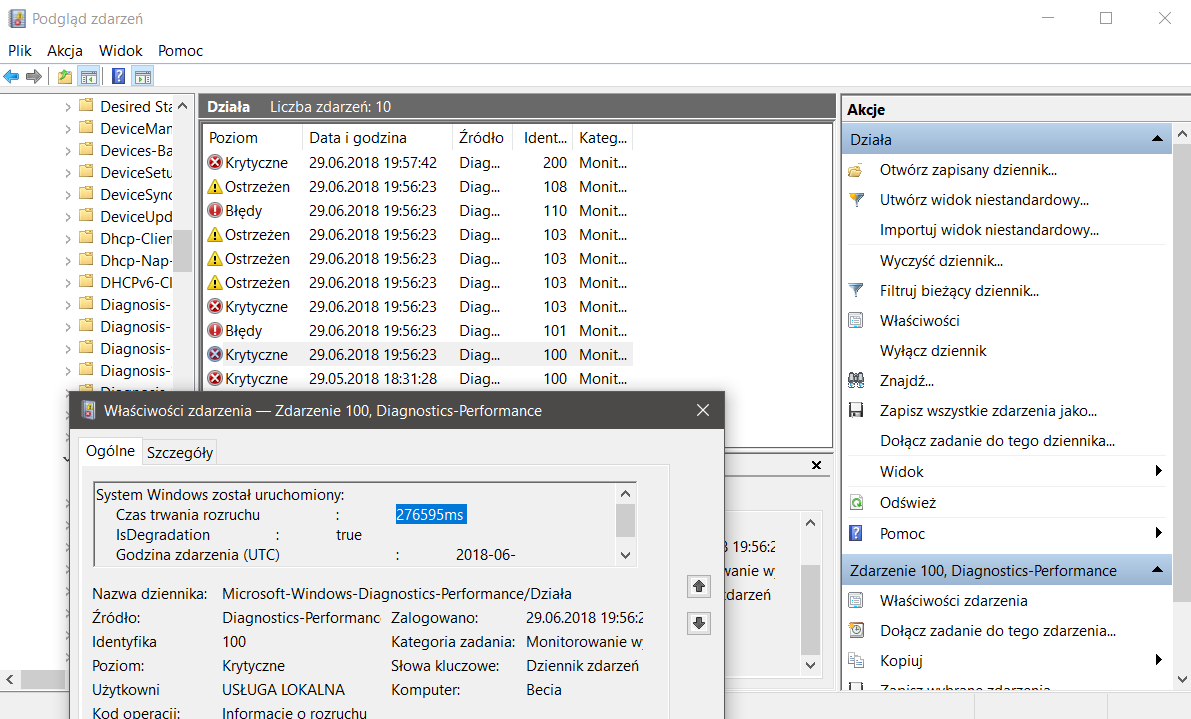Click the DeviceSetu folder icon in the tree

coord(87,172)
